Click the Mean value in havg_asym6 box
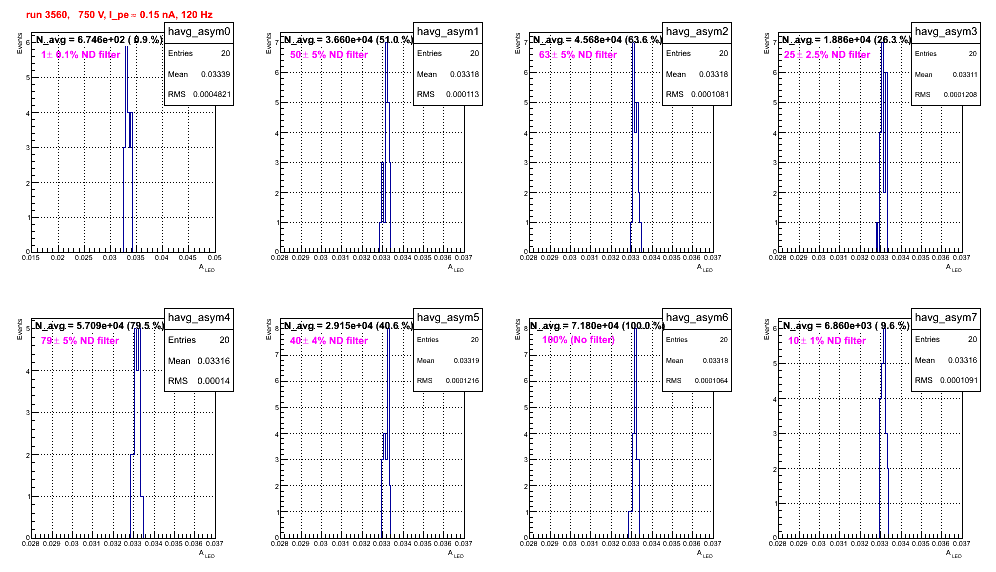The width and height of the screenshot is (996, 572). 715,360
